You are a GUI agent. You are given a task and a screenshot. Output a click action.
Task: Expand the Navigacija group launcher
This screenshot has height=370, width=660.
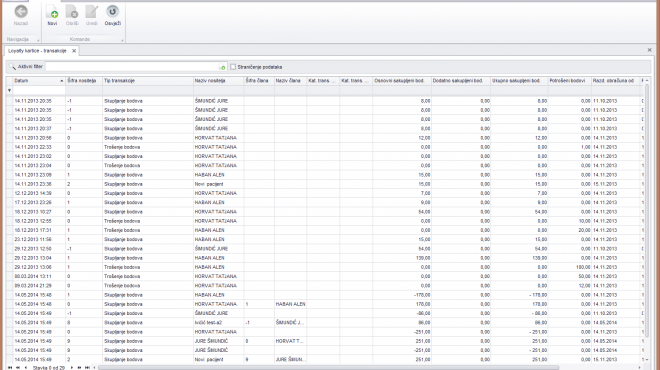coord(38,40)
